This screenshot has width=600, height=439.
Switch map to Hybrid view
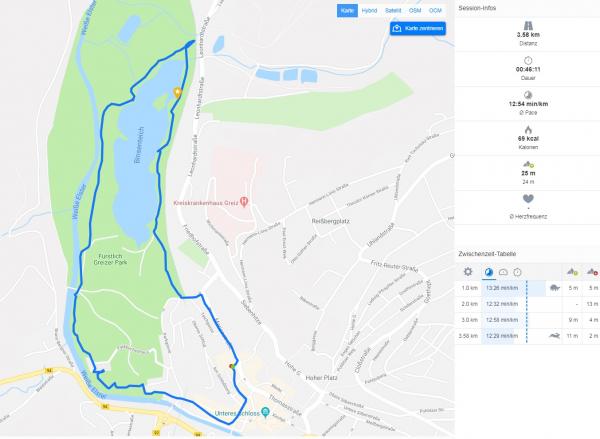[369, 11]
